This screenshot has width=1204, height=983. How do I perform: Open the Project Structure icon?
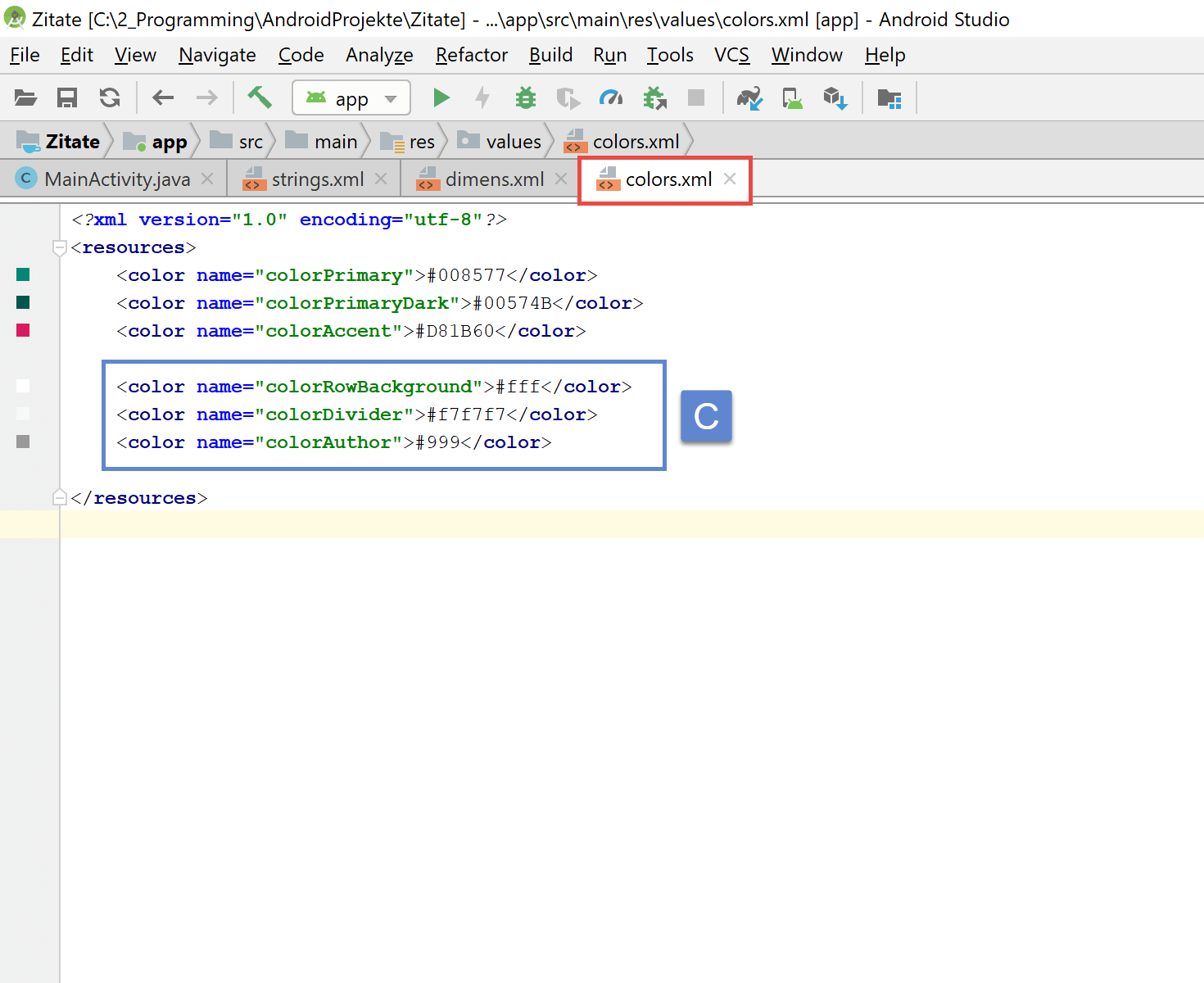[x=889, y=98]
